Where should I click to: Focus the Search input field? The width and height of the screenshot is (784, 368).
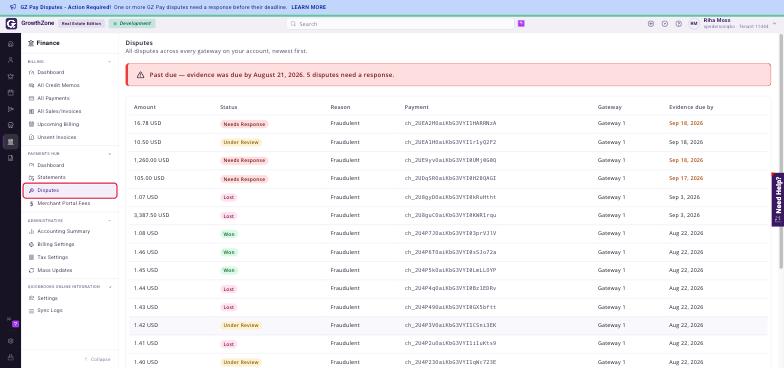point(401,24)
